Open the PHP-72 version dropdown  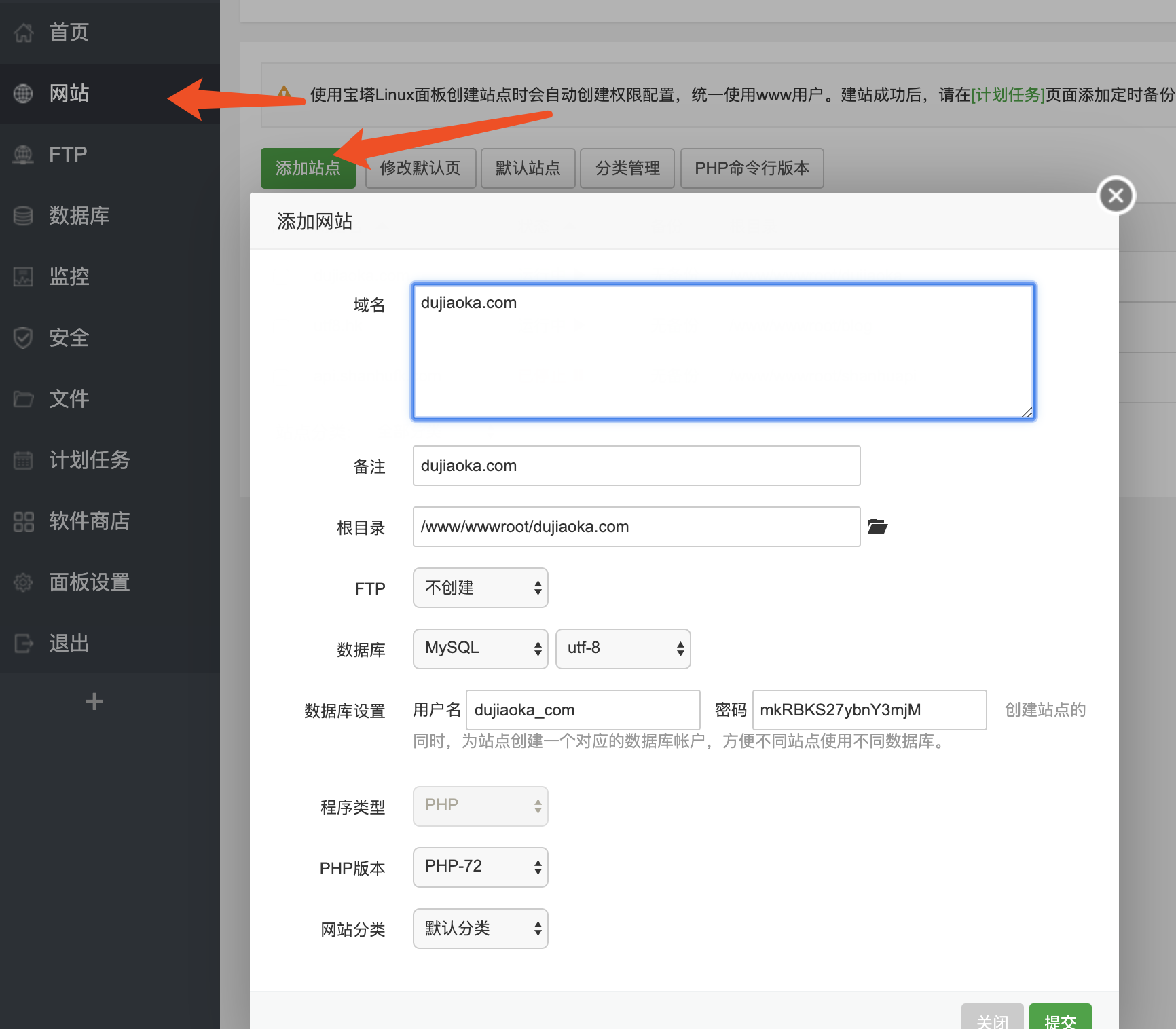pos(480,867)
